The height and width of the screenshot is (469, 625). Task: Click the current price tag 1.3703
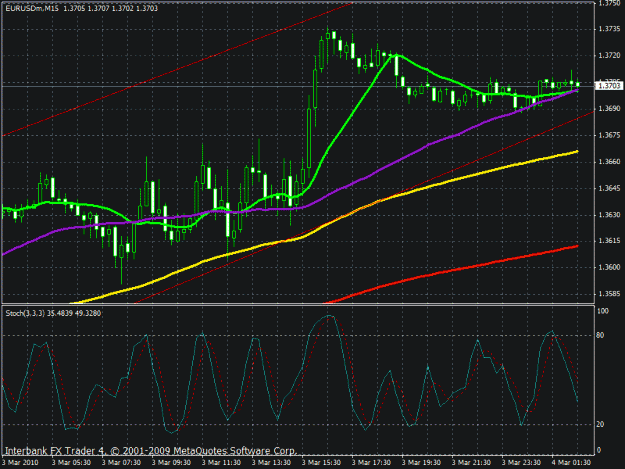[609, 86]
